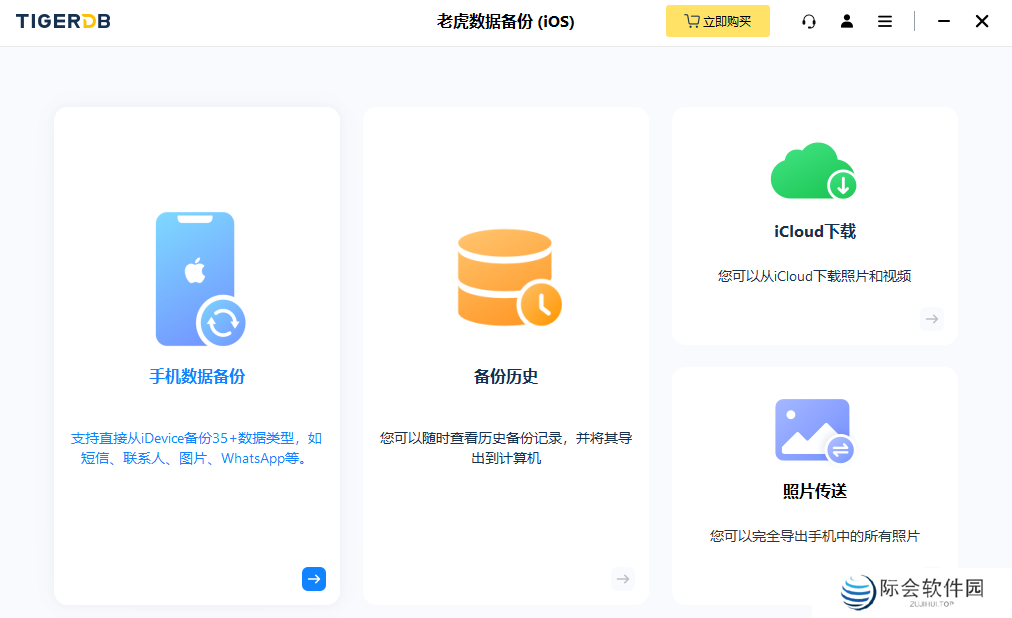Click the 立即购买 purchase button
Viewport: 1012px width, 618px height.
pyautogui.click(x=718, y=21)
